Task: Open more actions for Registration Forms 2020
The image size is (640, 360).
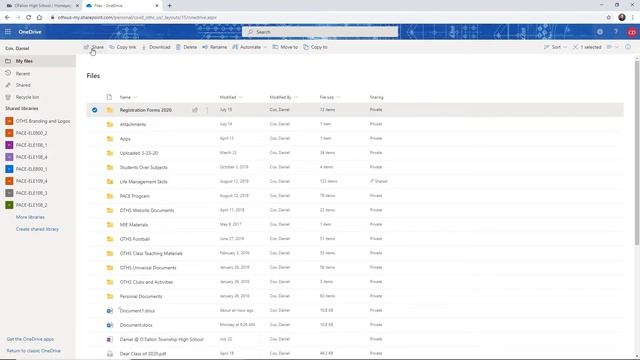Action: (x=207, y=110)
